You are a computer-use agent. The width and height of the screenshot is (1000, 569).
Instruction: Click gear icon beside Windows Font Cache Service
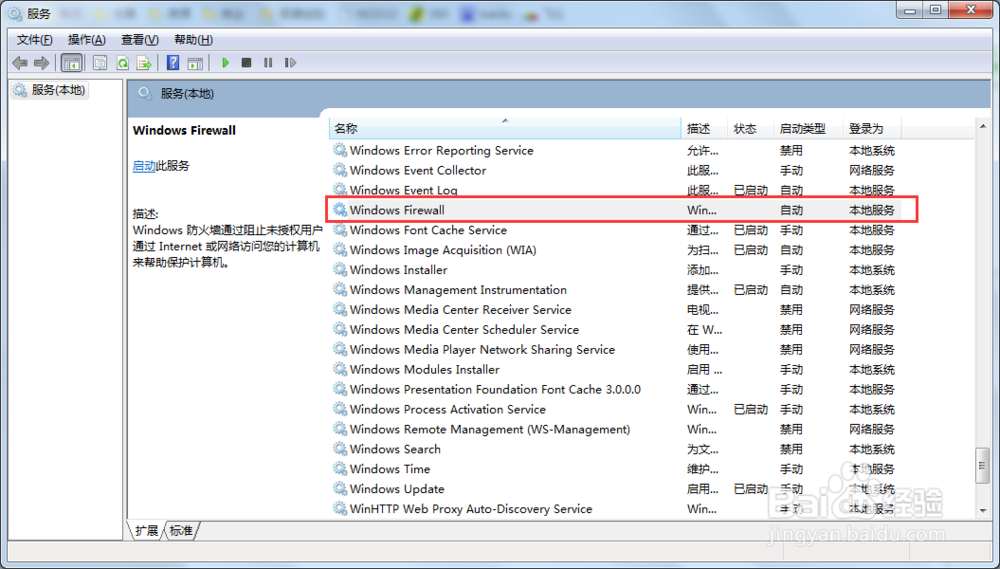340,230
